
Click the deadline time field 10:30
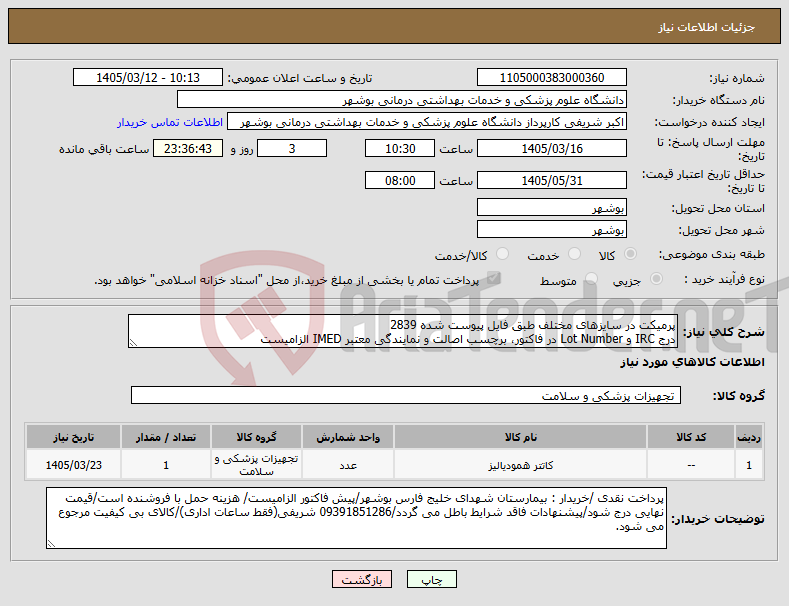click(x=400, y=148)
